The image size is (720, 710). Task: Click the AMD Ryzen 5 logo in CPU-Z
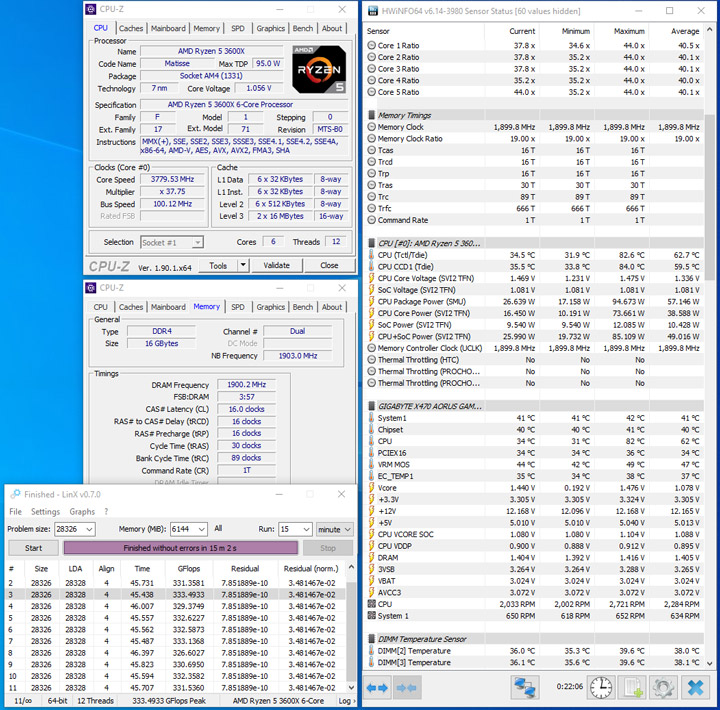click(318, 69)
